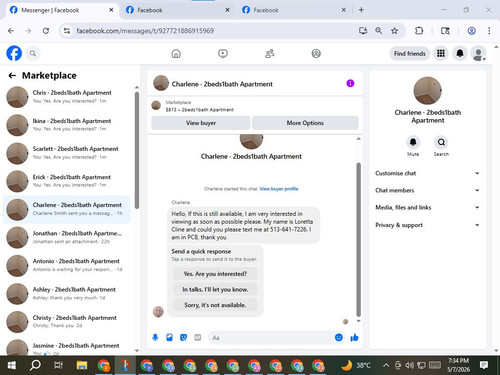This screenshot has width=500, height=375.
Task: Click the Facebook logo
Action: 14,53
